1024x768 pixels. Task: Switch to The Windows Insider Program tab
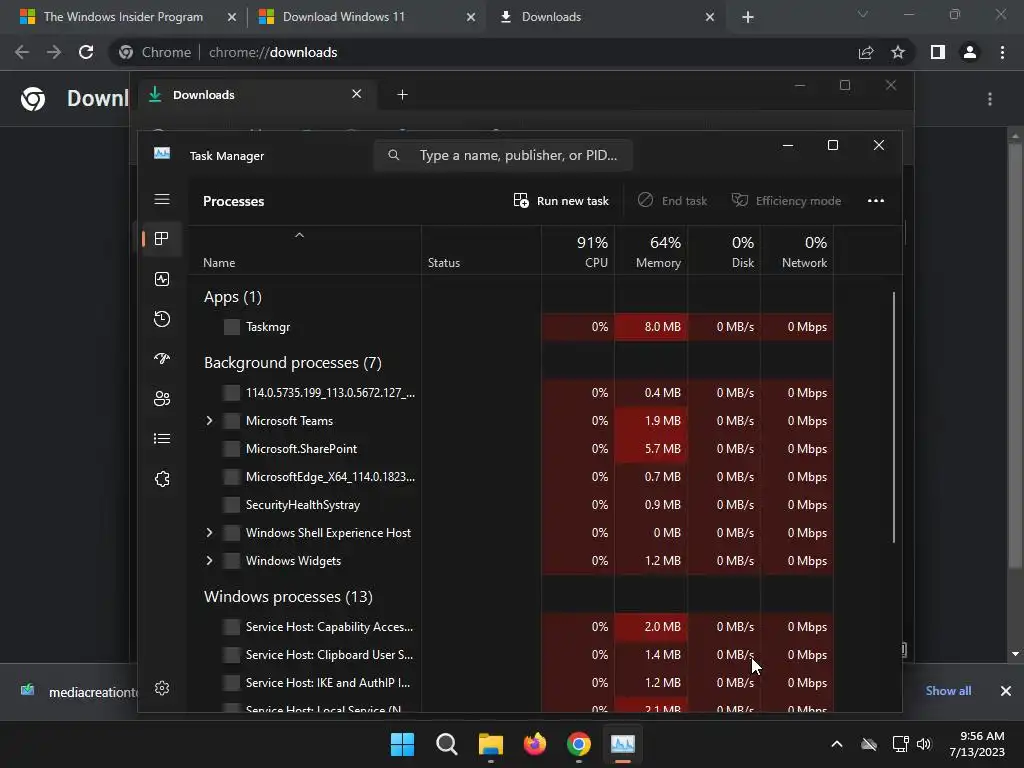pyautogui.click(x=123, y=17)
